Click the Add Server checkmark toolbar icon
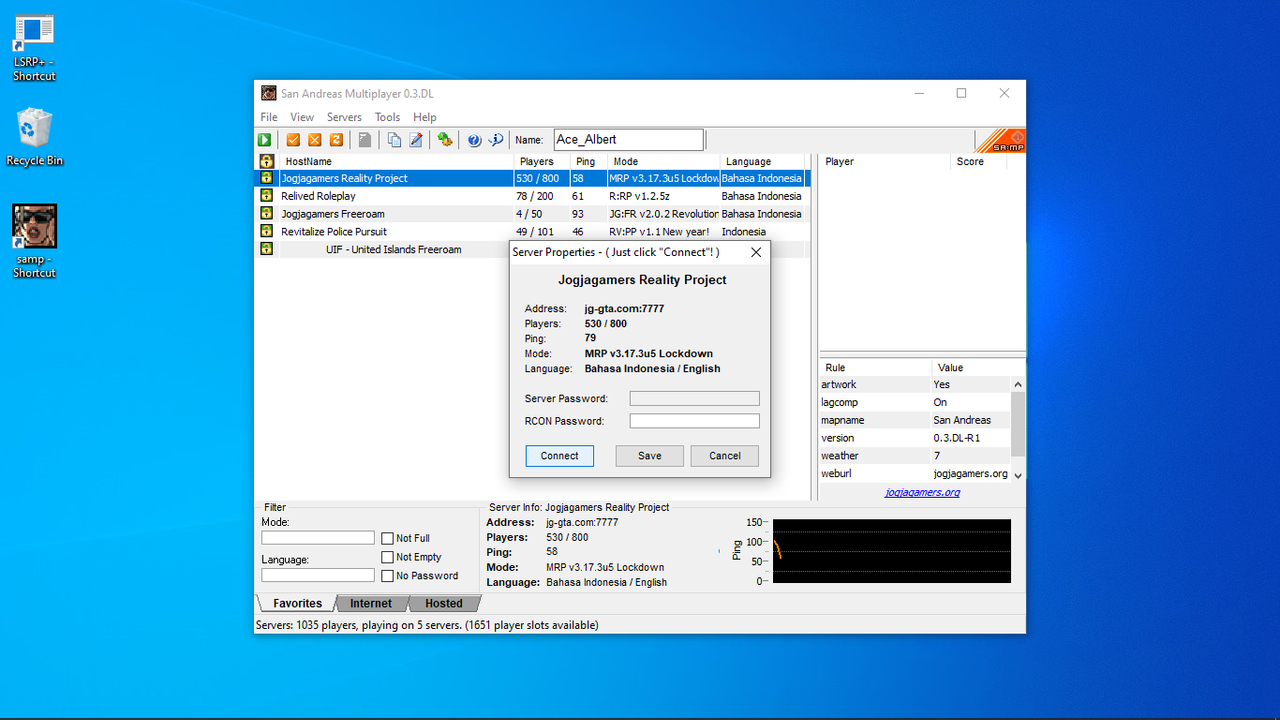The width and height of the screenshot is (1280, 720). point(293,140)
